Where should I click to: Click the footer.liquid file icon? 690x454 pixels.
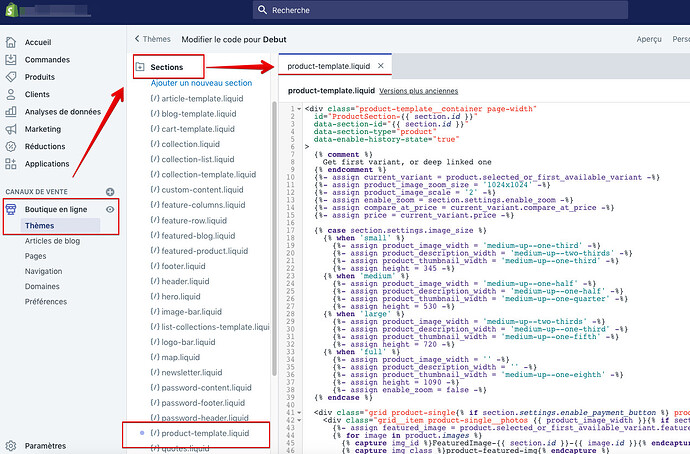(154, 266)
